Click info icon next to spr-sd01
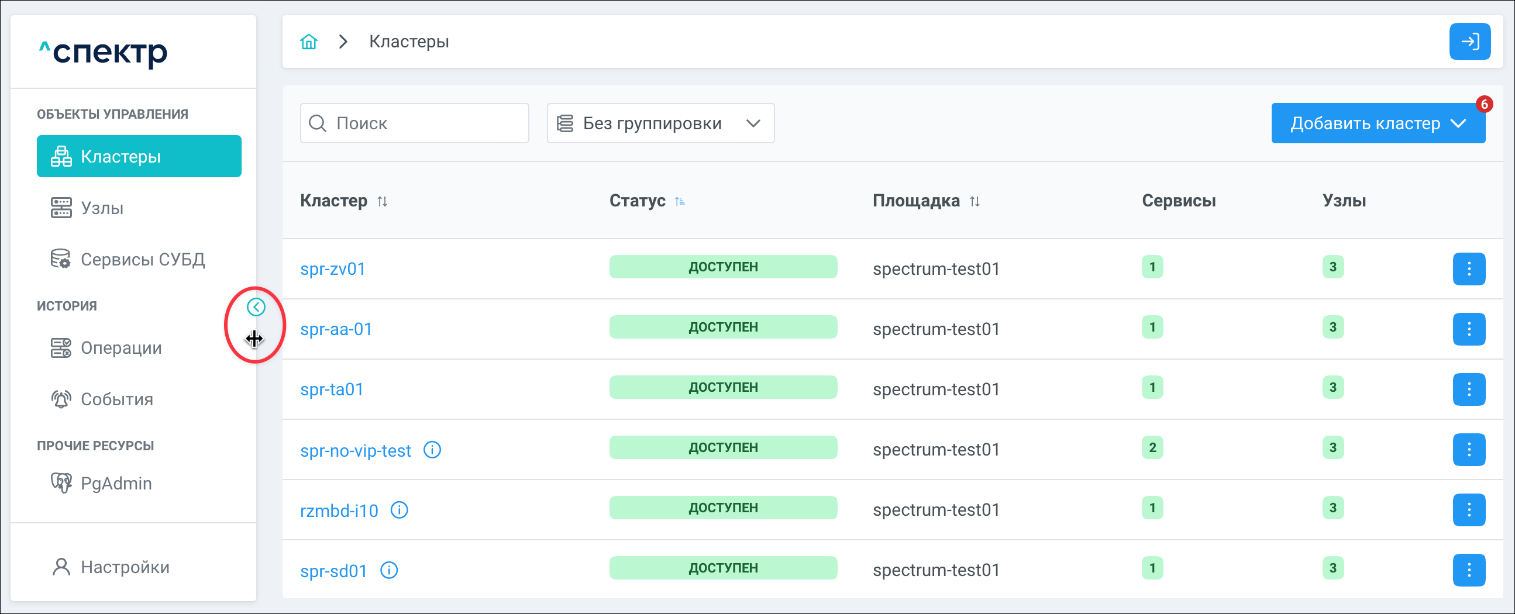1515x614 pixels. pyautogui.click(x=390, y=571)
